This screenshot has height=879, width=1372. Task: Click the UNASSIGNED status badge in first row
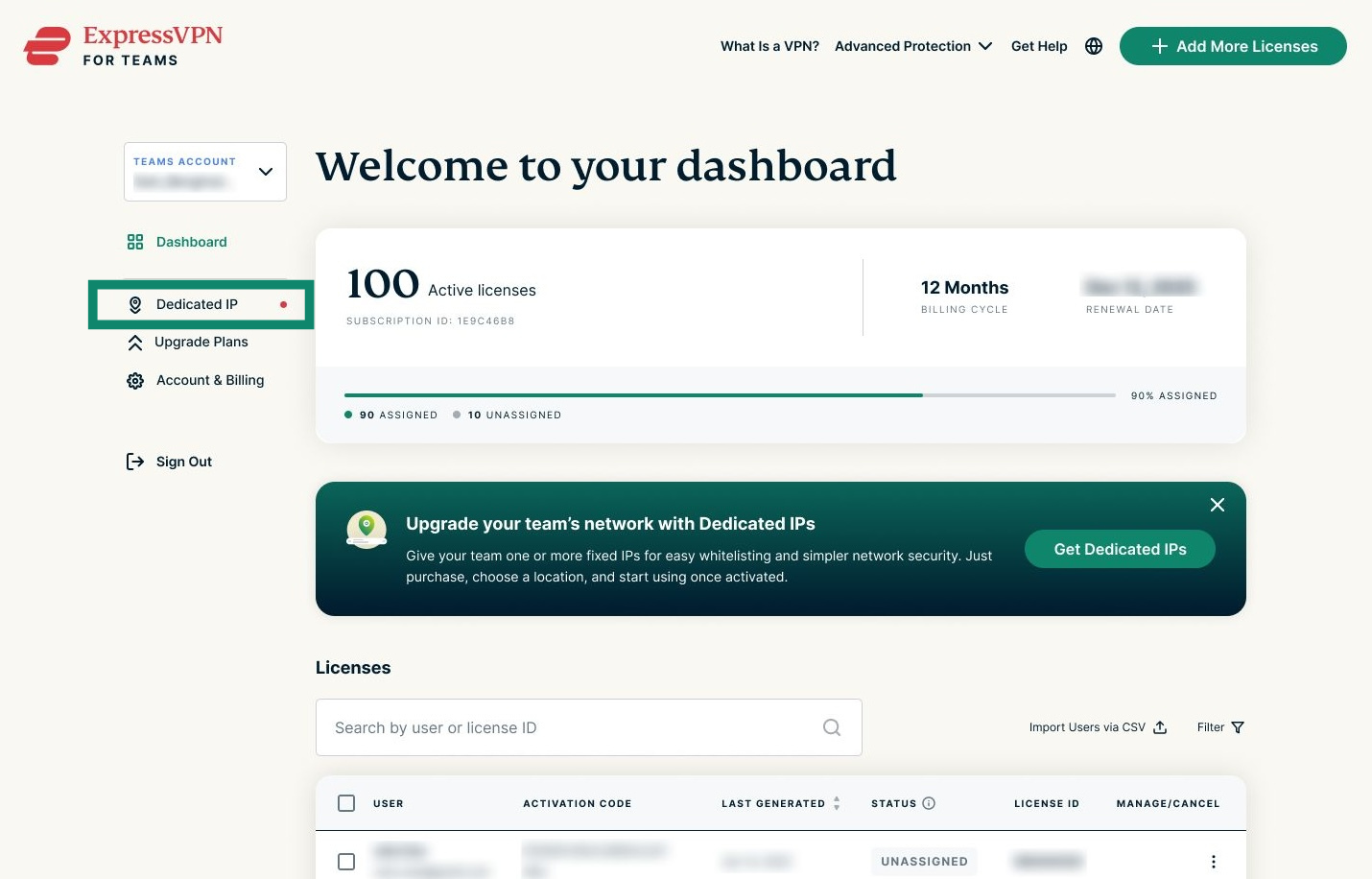click(x=924, y=862)
